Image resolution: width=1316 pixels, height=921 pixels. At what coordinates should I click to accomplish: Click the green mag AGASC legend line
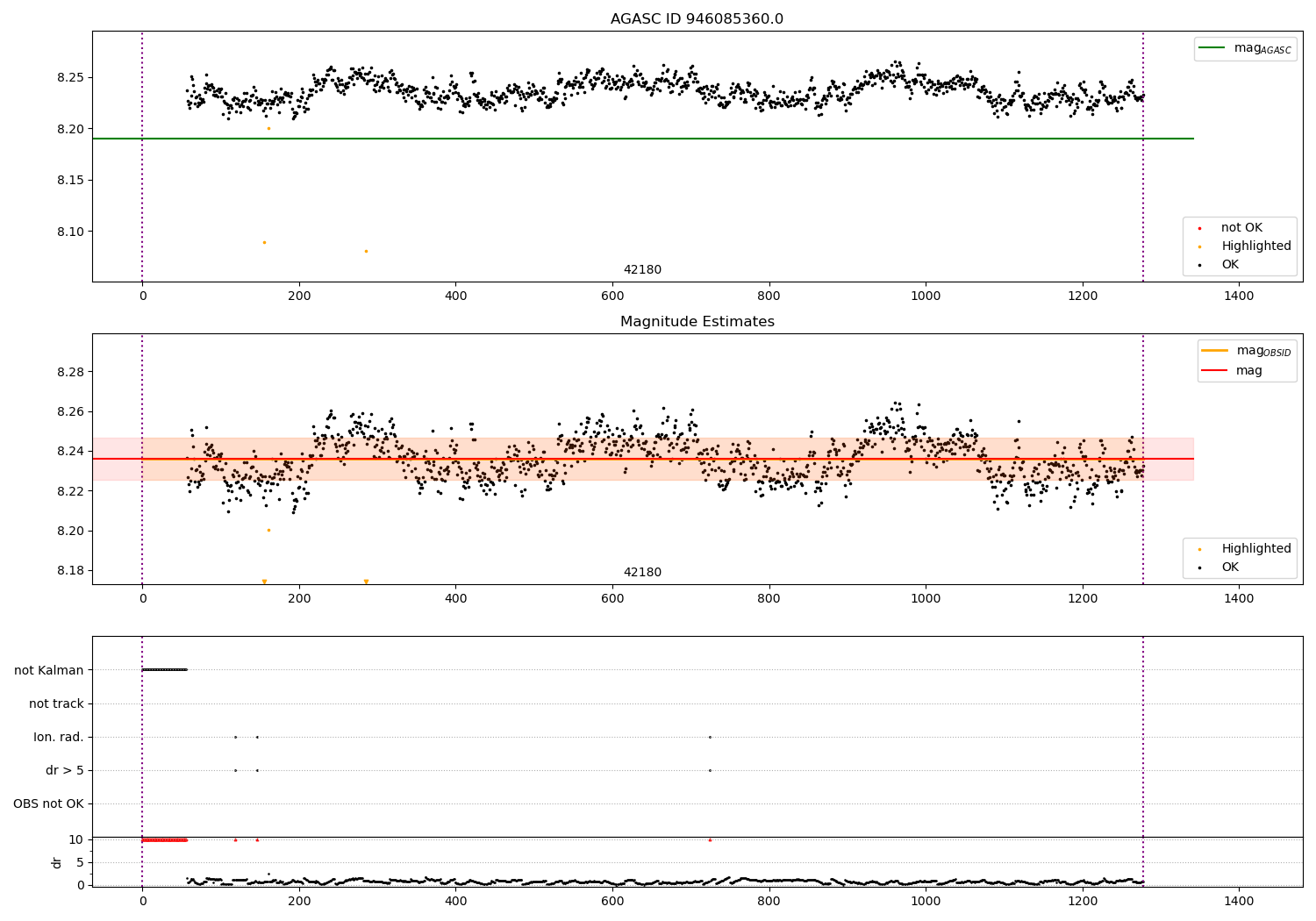click(x=1212, y=48)
